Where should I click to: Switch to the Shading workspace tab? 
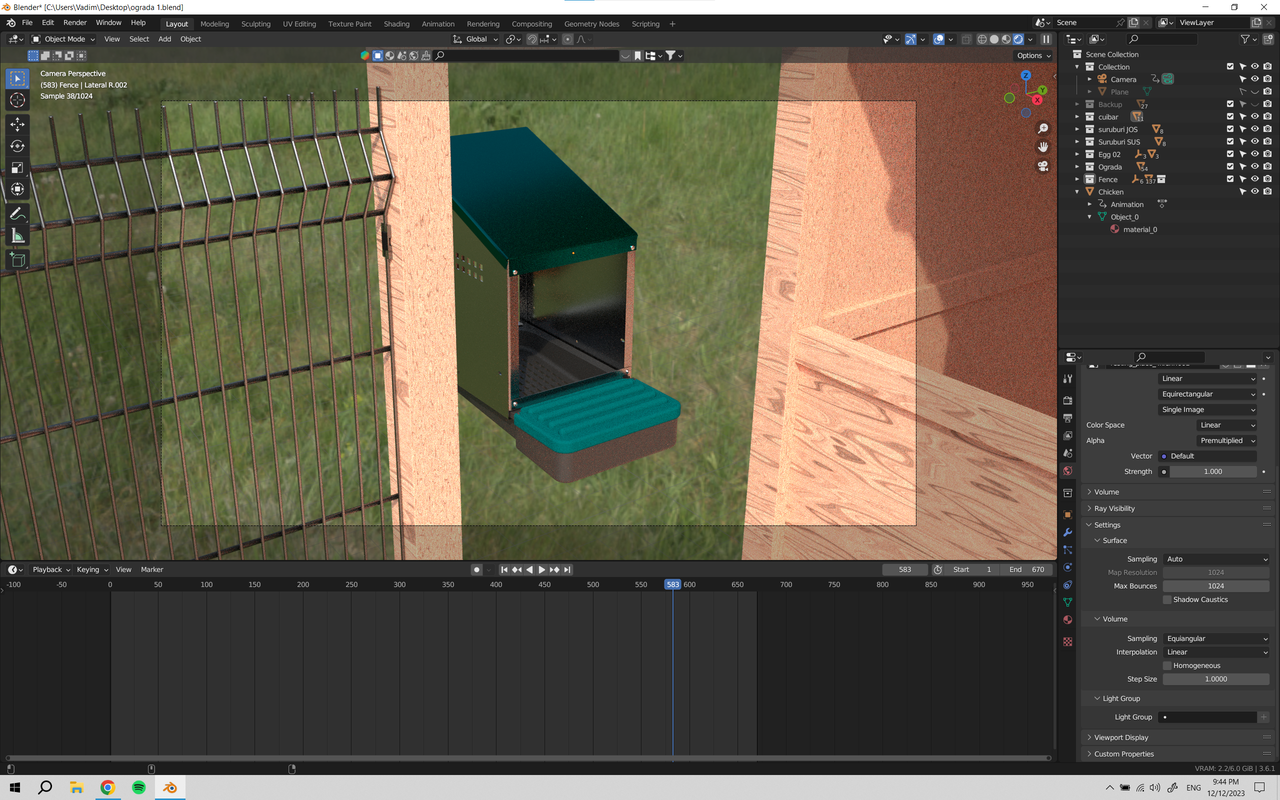(x=396, y=23)
